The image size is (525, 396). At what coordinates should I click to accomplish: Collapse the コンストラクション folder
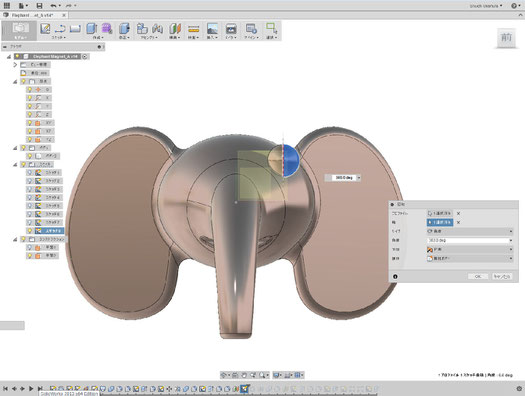point(15,239)
